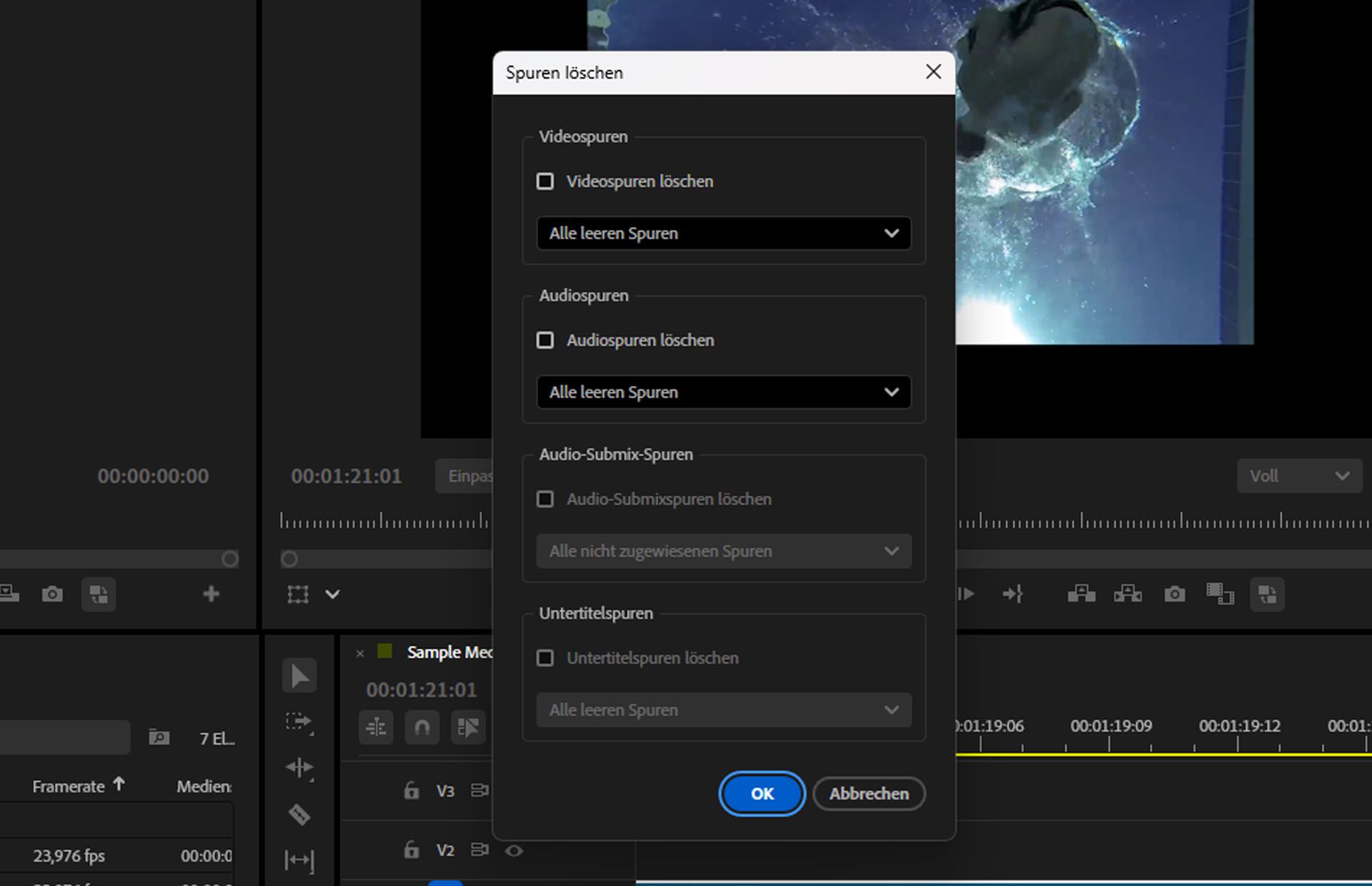The image size is (1372, 886).
Task: Close the Sample Media sequence tab
Action: pos(359,653)
